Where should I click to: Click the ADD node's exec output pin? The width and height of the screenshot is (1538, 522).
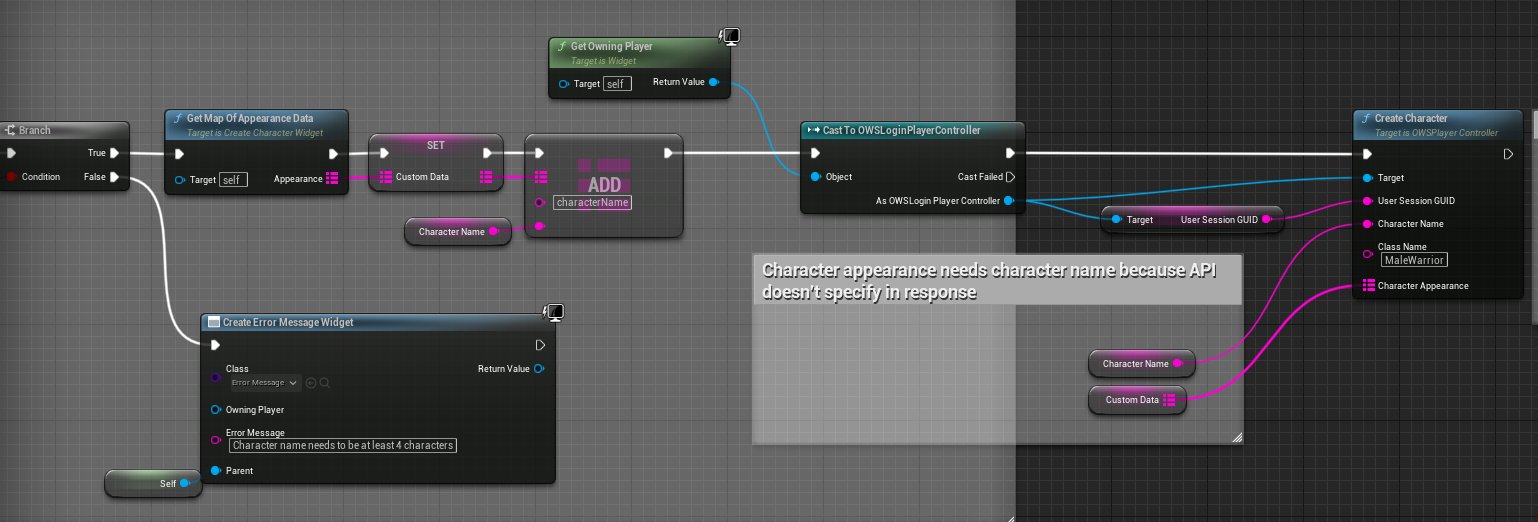(x=668, y=153)
